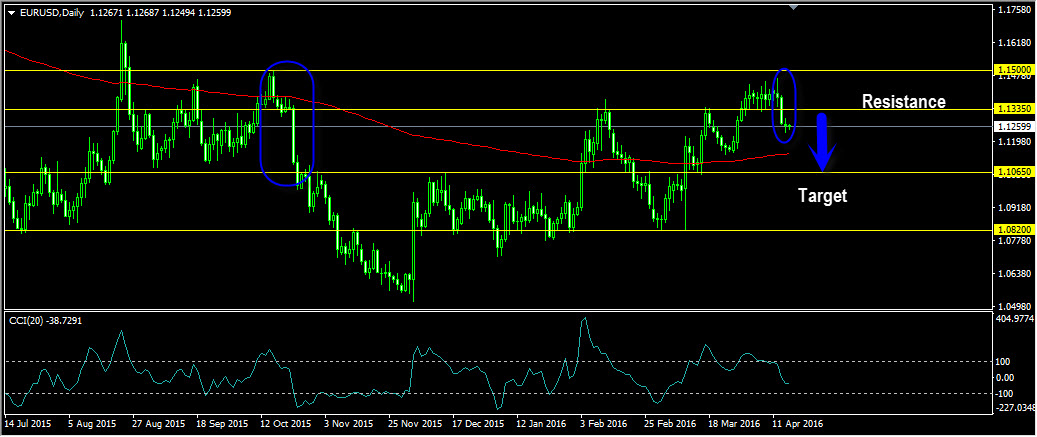Click the 17 Dec 2015 date label

pyautogui.click(x=479, y=422)
